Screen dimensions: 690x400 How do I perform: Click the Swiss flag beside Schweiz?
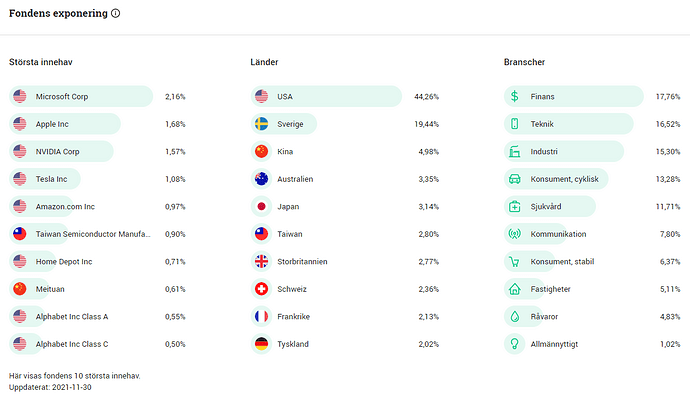[x=262, y=289]
